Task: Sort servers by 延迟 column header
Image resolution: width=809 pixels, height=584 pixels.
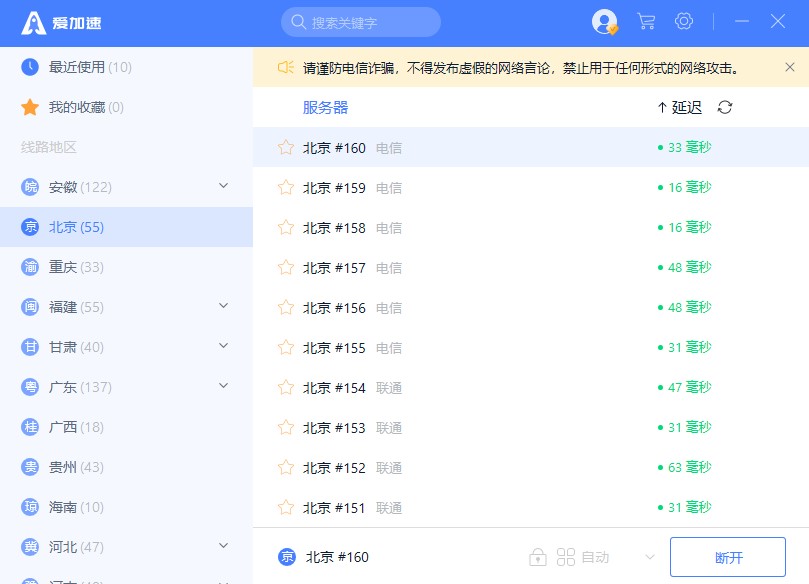Action: pyautogui.click(x=679, y=107)
